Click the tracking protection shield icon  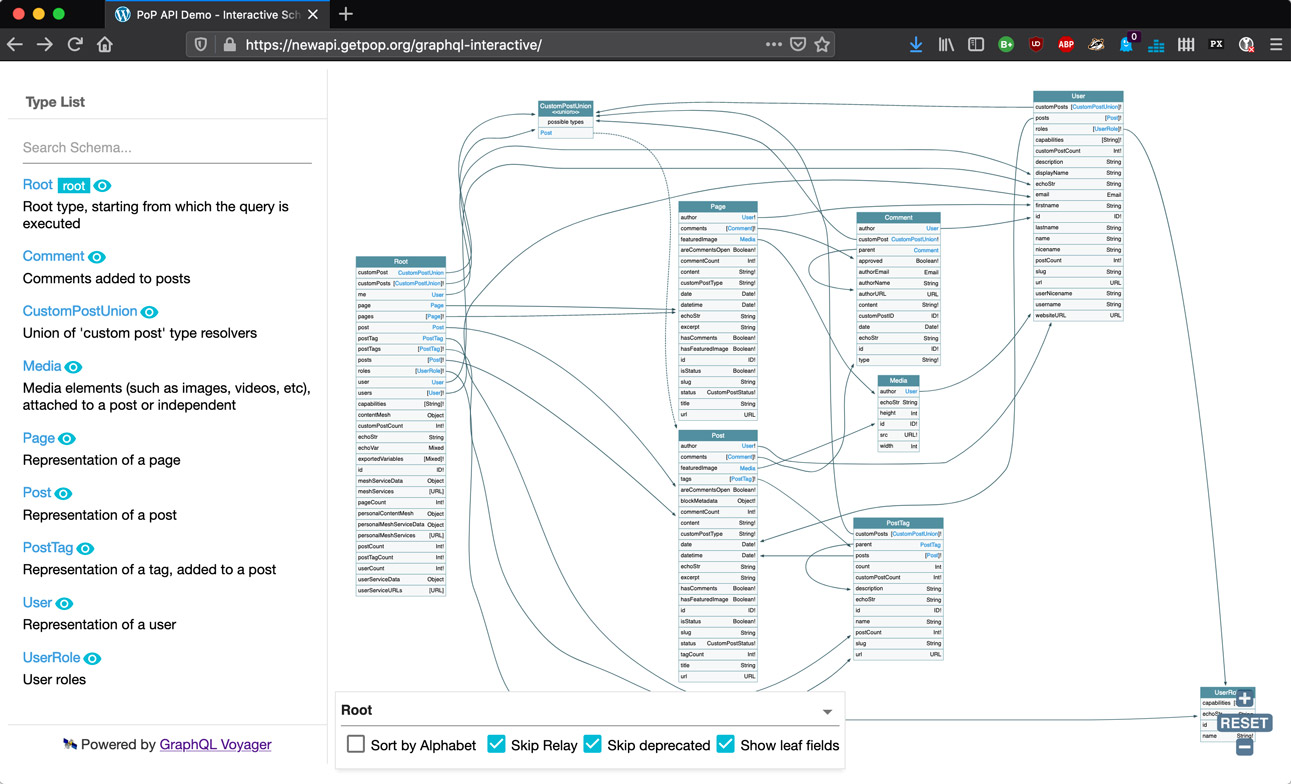(x=201, y=45)
